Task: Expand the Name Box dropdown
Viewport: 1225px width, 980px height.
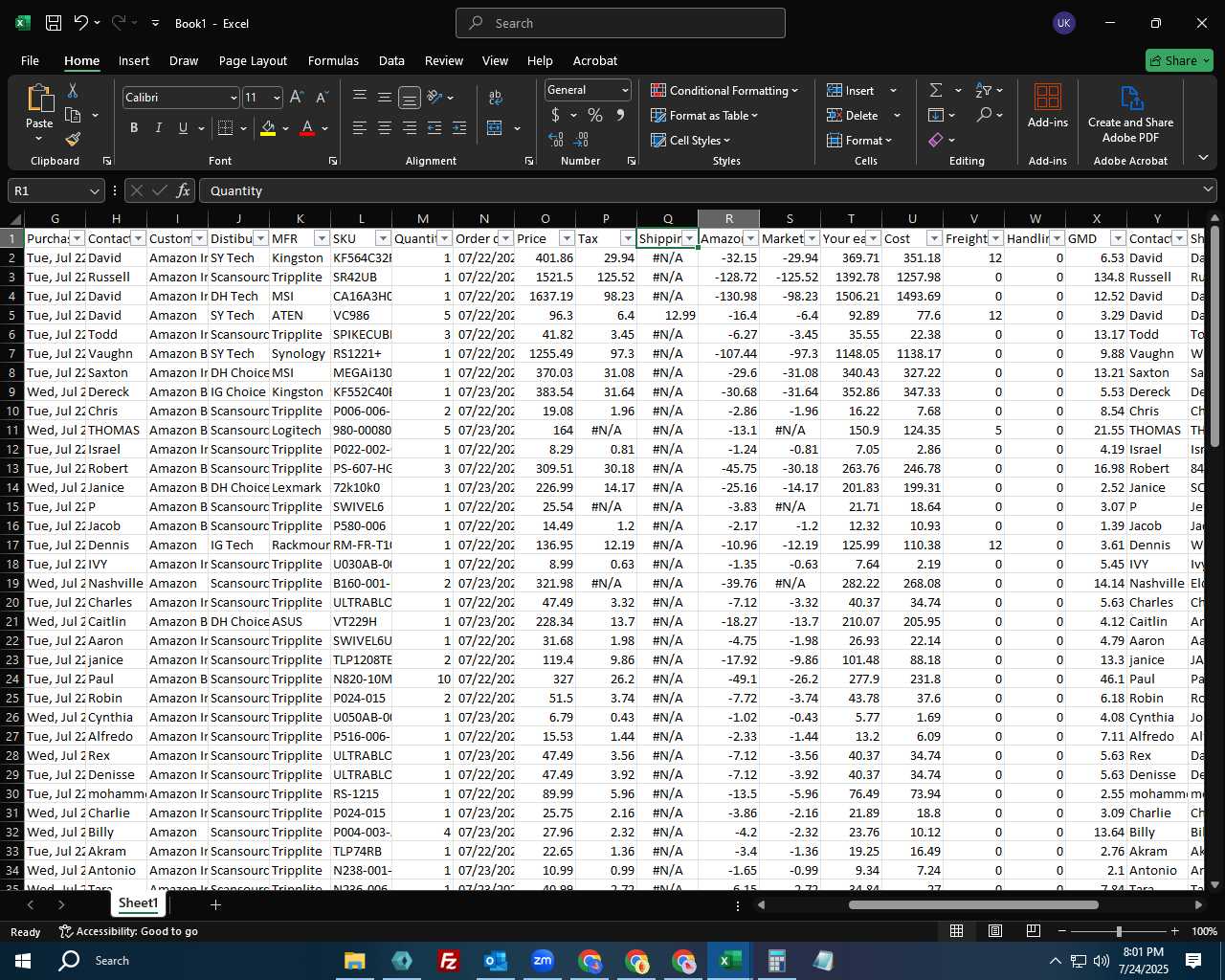Action: 93,190
